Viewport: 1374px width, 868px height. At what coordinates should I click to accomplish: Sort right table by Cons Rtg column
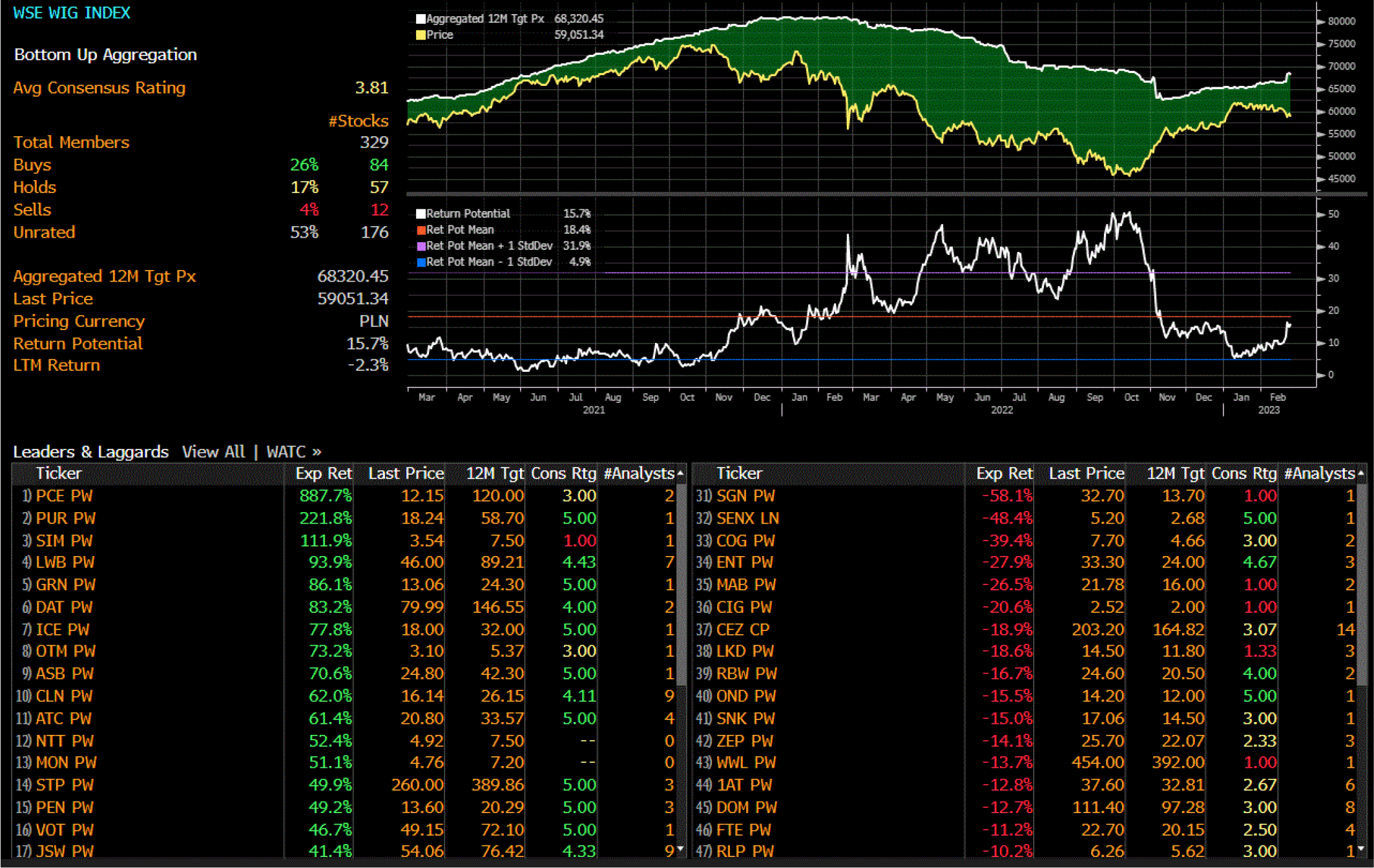coord(1244,473)
